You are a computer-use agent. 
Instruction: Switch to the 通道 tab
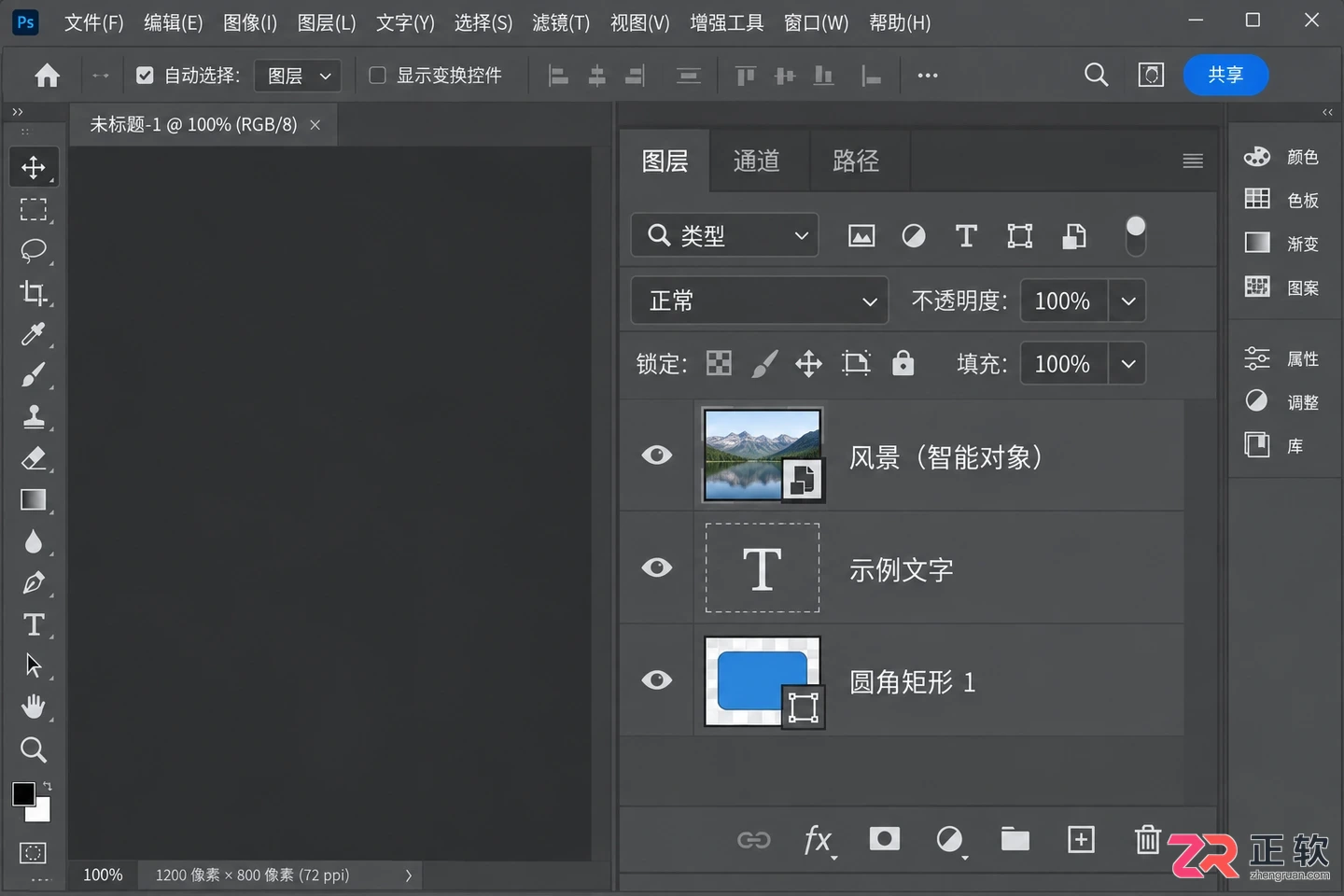(x=757, y=161)
